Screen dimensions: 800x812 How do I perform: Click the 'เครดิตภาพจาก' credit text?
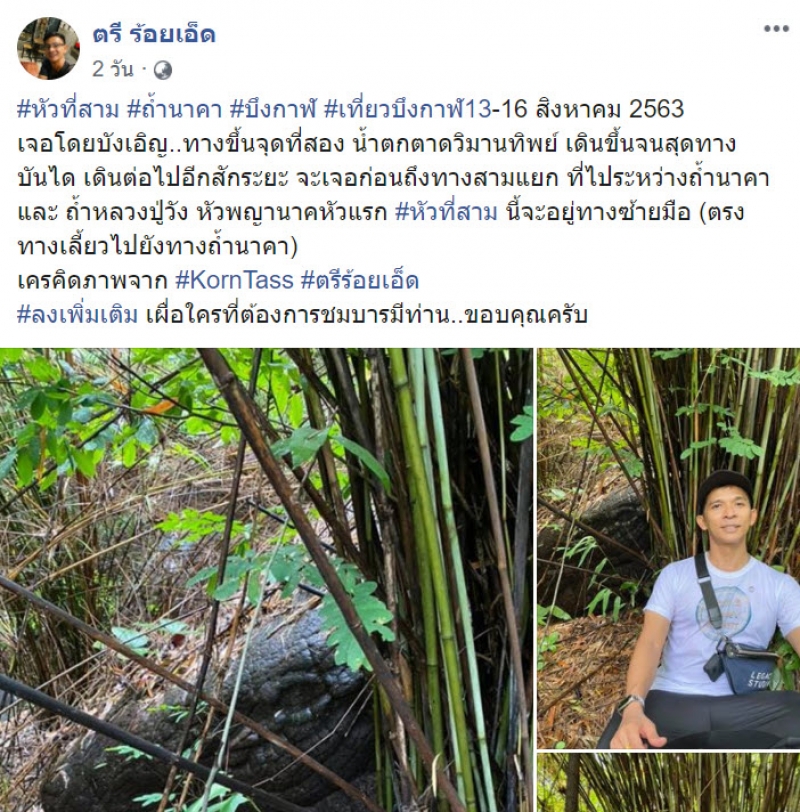click(92, 281)
